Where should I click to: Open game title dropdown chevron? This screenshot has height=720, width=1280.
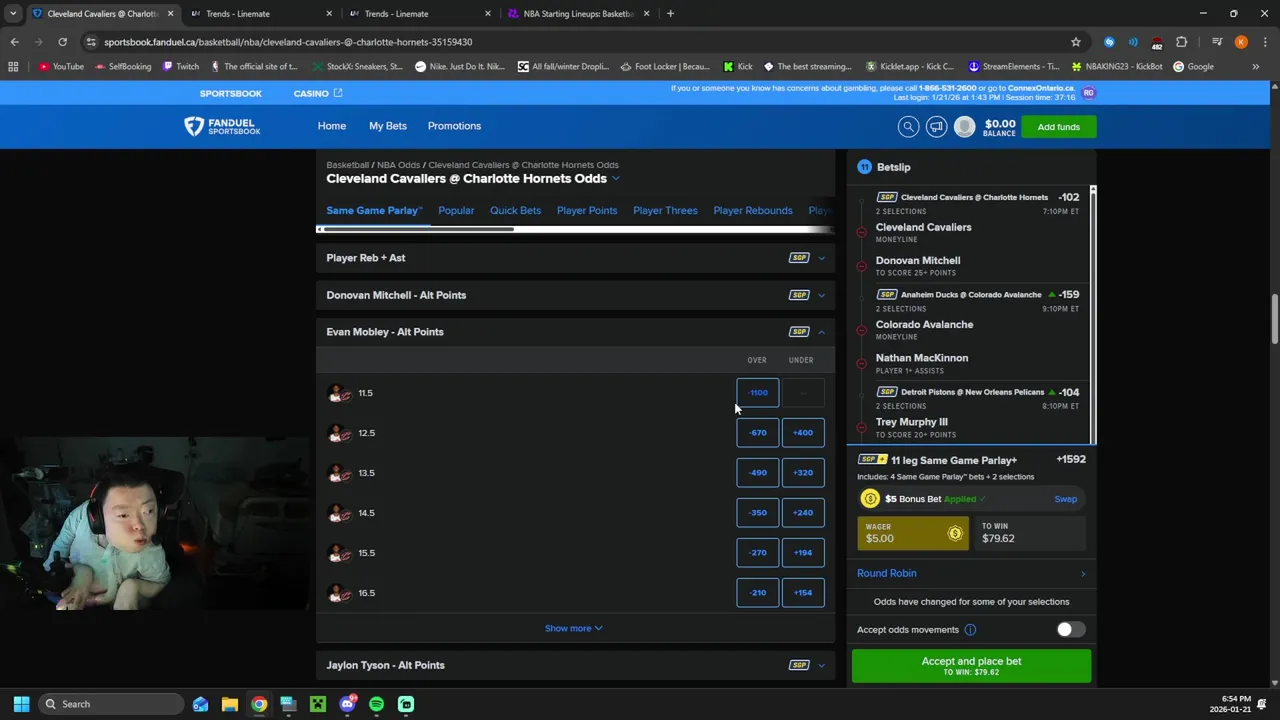616,179
